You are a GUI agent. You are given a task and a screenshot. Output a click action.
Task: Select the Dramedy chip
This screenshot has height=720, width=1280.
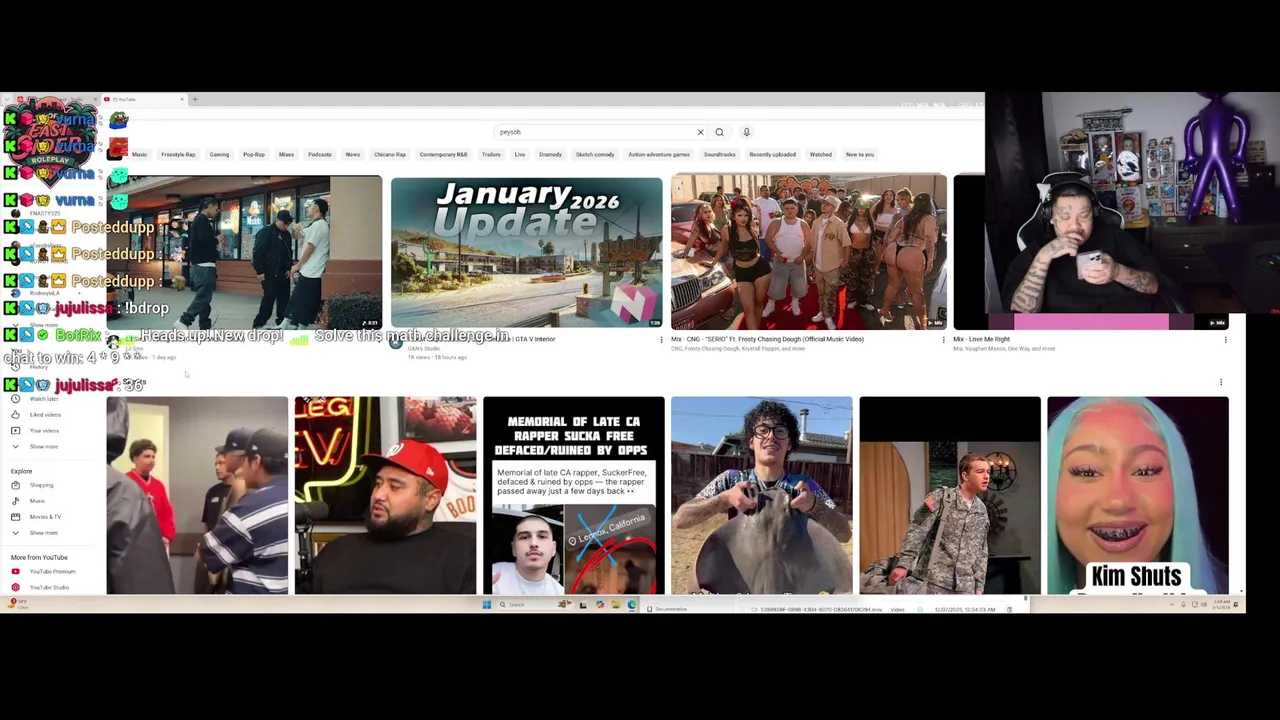point(550,155)
